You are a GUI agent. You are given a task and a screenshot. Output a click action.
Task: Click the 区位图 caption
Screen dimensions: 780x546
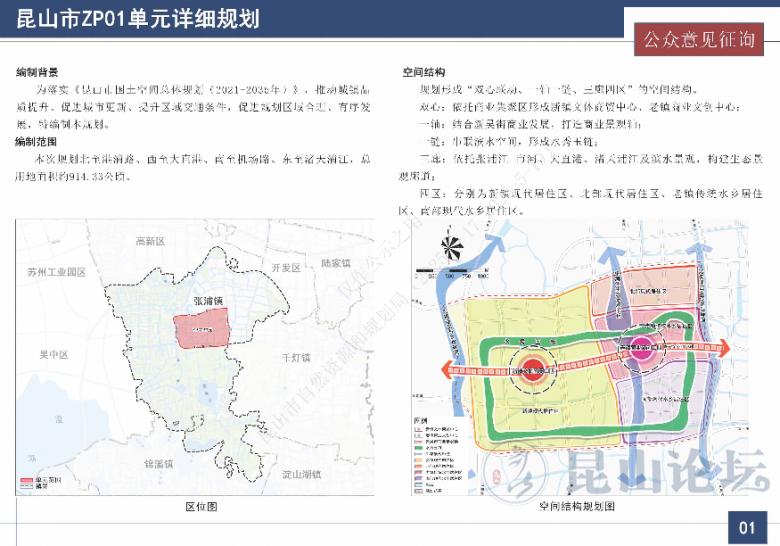point(201,507)
